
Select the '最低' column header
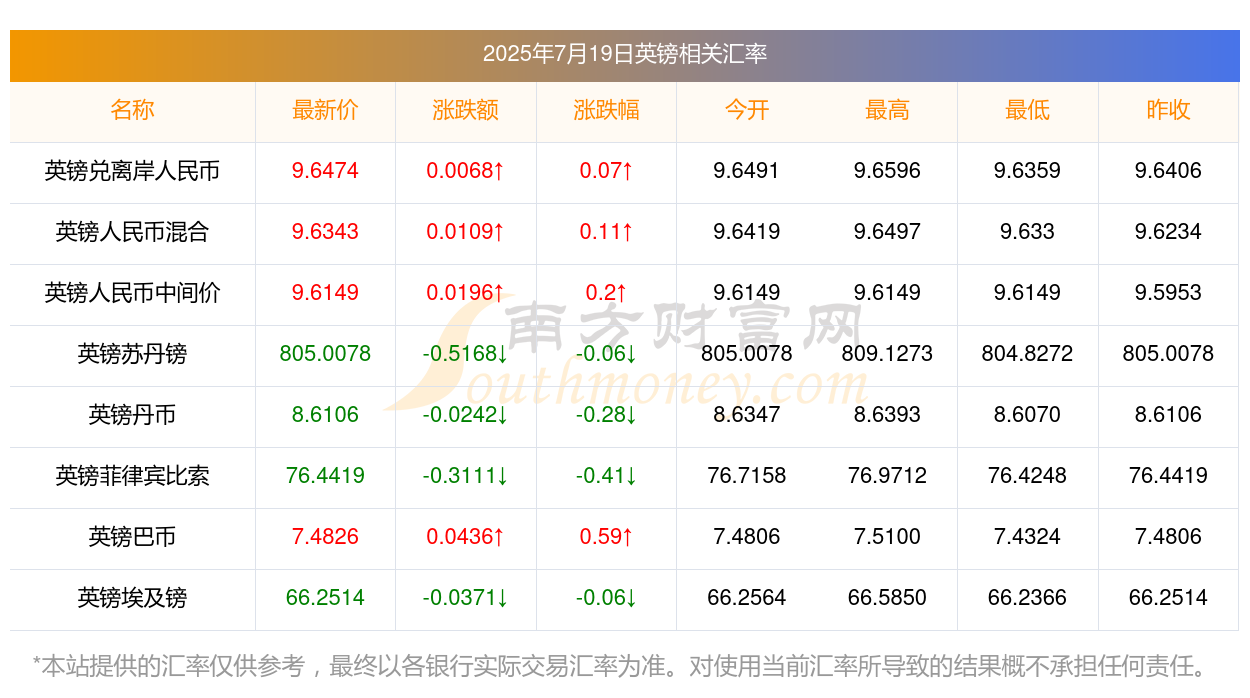1027,110
